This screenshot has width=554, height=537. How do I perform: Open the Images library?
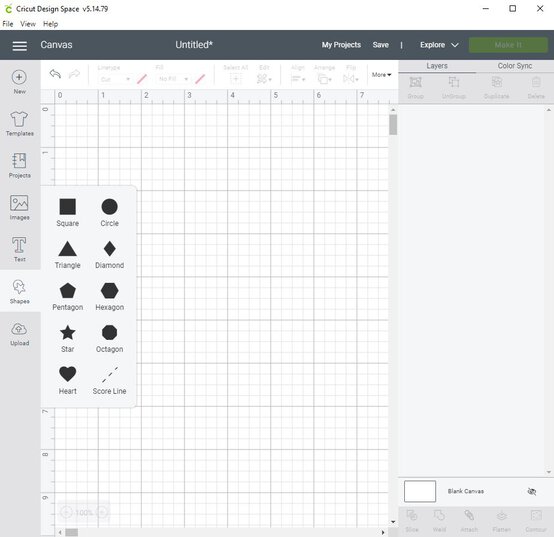(19, 207)
